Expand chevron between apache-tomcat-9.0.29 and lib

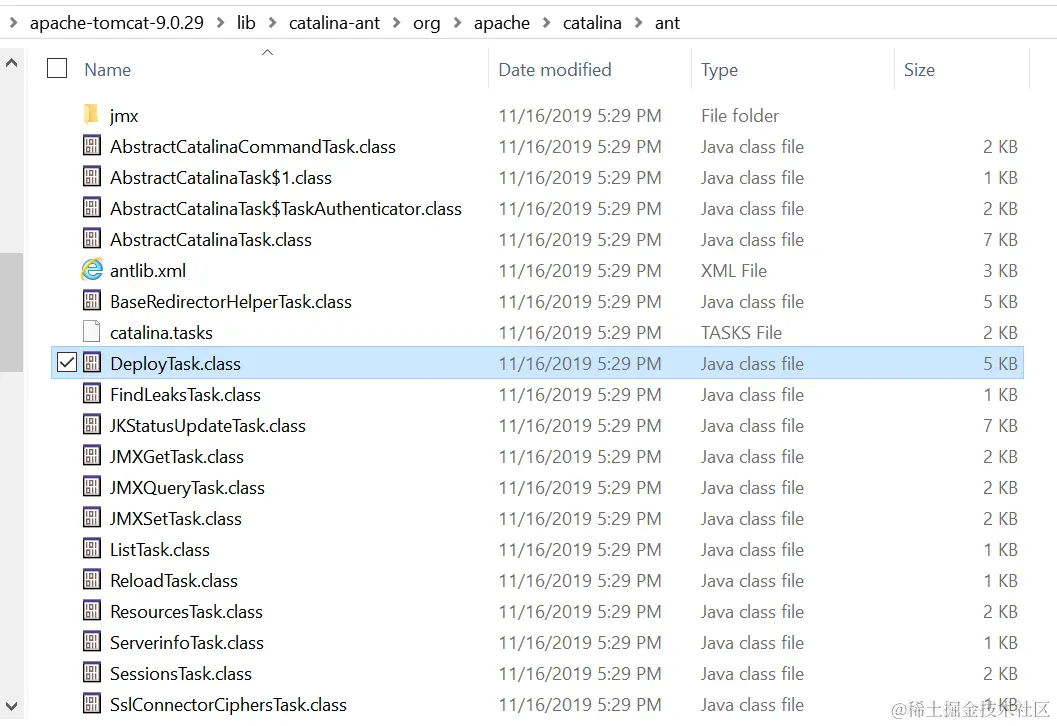220,23
